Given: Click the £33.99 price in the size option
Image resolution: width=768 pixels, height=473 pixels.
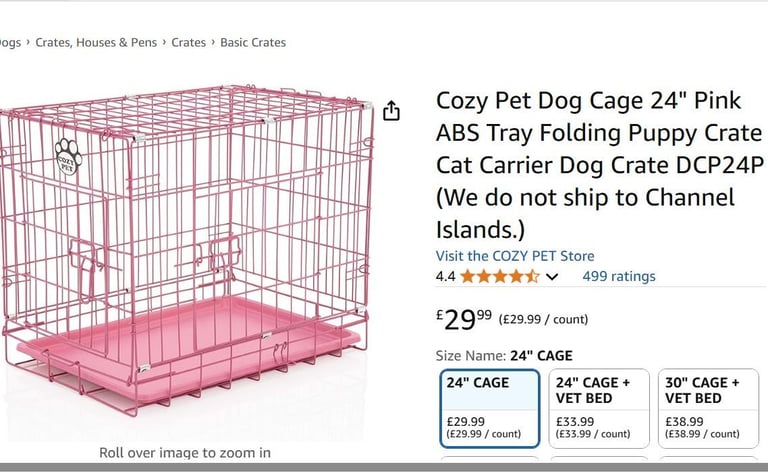Looking at the screenshot, I should 575,422.
